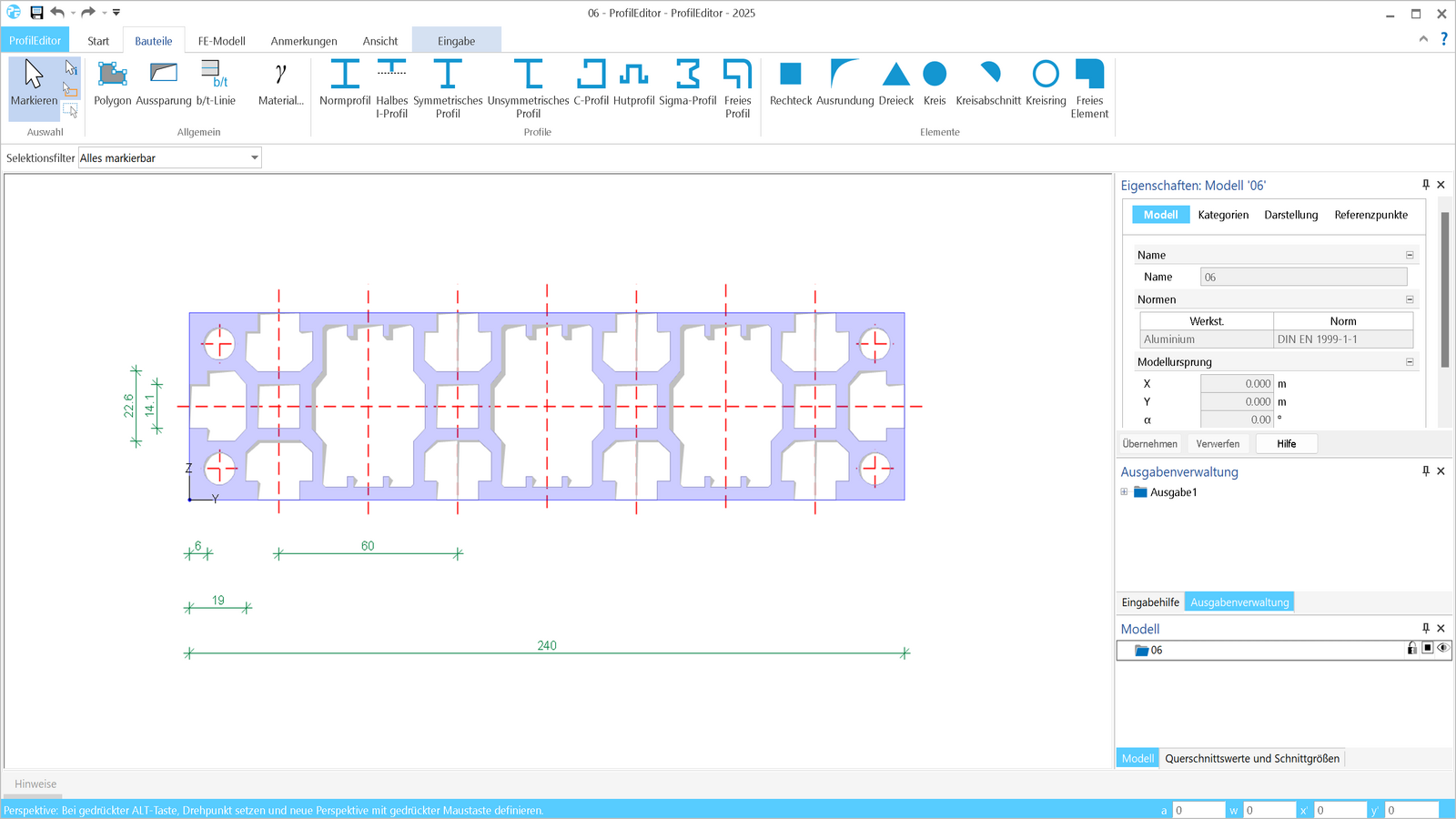Click the properties panel vertical scrollbar
Image resolution: width=1456 pixels, height=819 pixels.
(1444, 291)
